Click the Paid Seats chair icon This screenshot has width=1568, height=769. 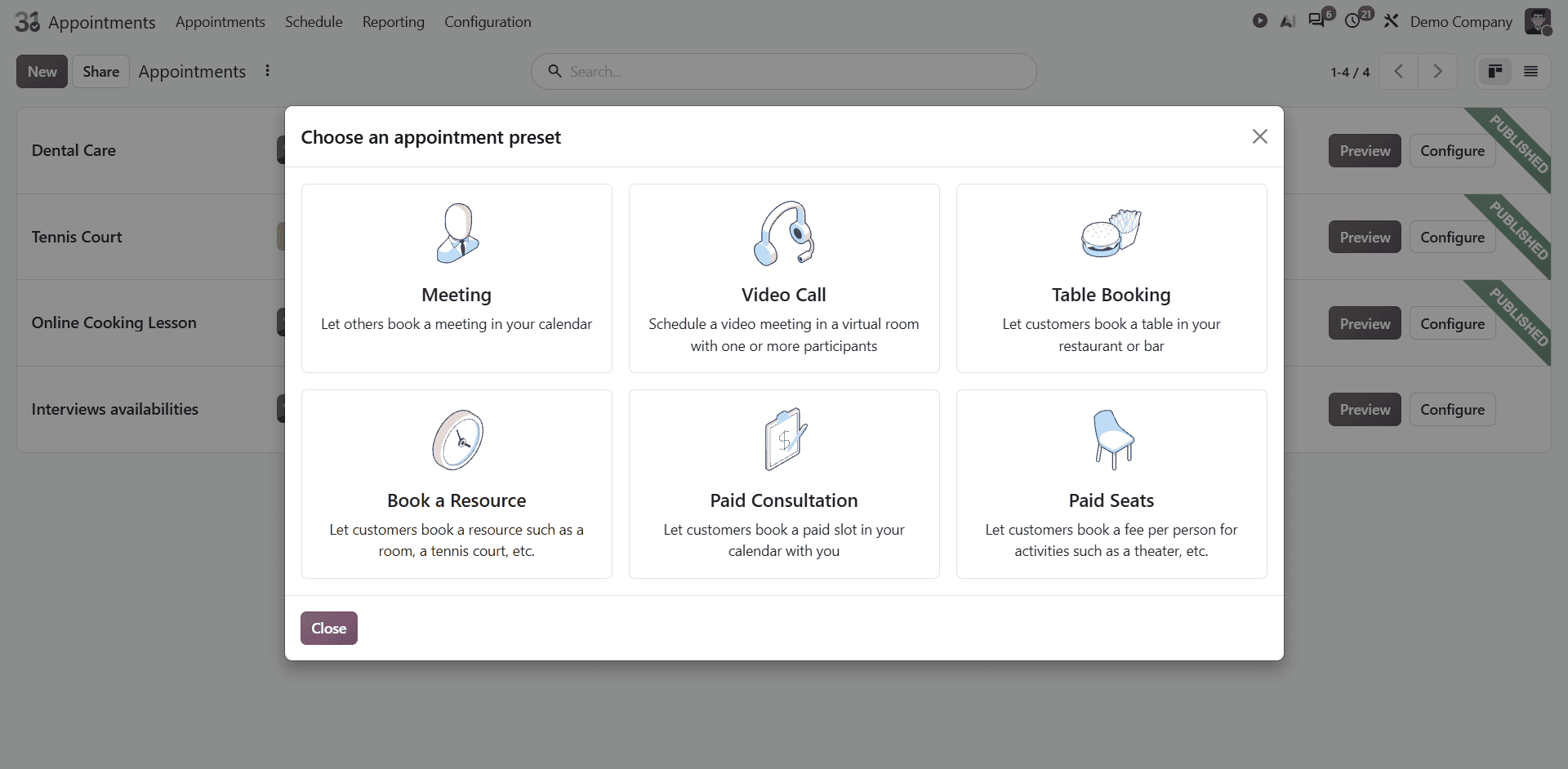[x=1113, y=439]
